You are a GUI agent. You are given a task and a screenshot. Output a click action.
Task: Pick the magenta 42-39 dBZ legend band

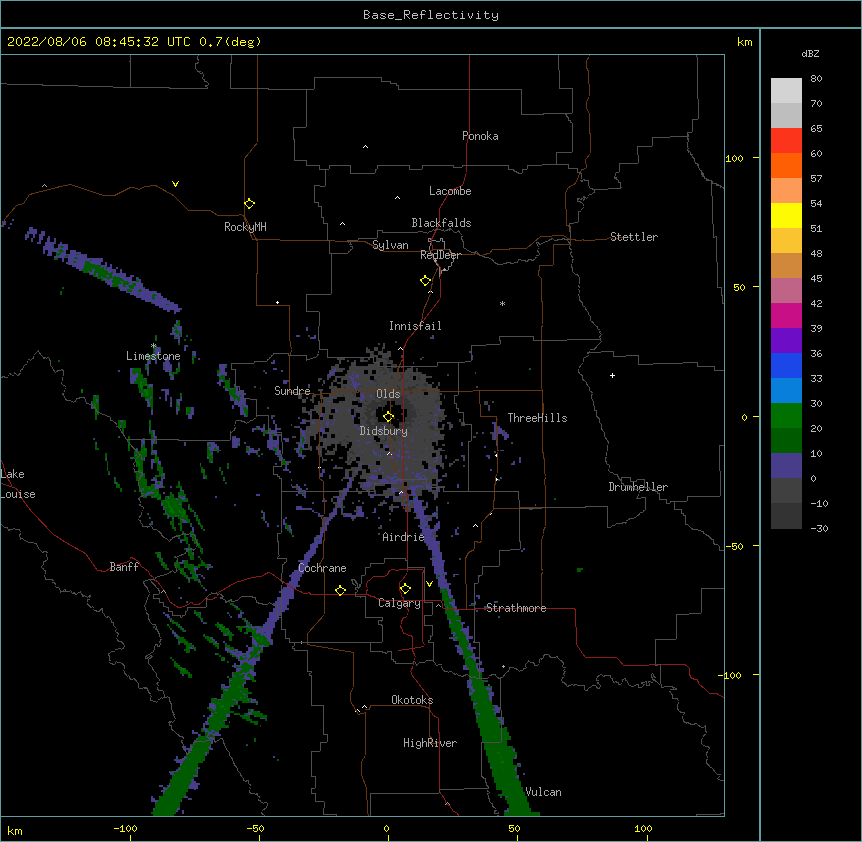786,315
